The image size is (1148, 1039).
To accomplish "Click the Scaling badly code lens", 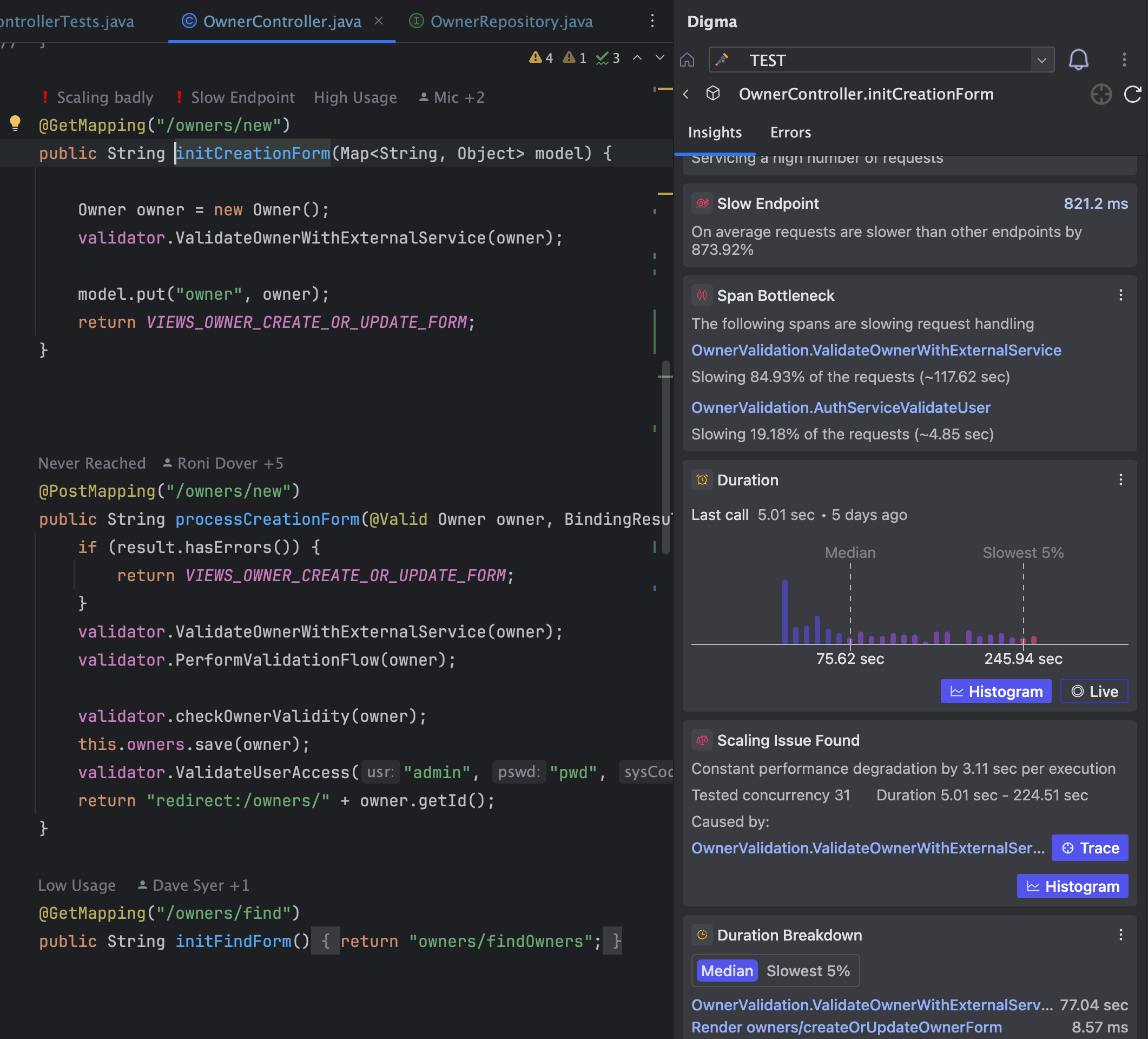I will coord(98,97).
